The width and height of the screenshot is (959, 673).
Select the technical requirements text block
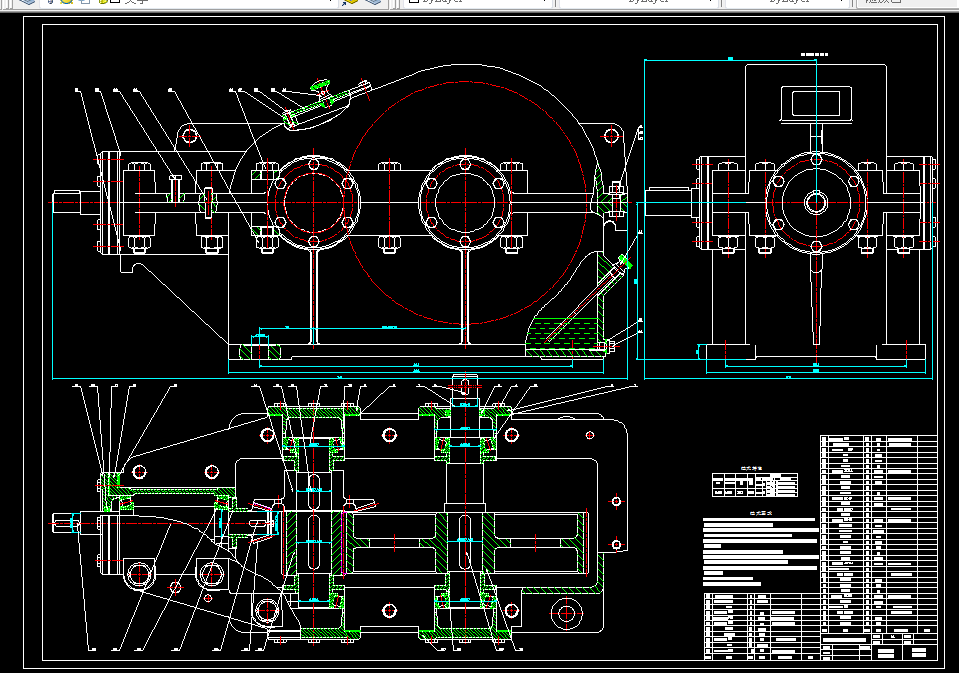(x=761, y=552)
